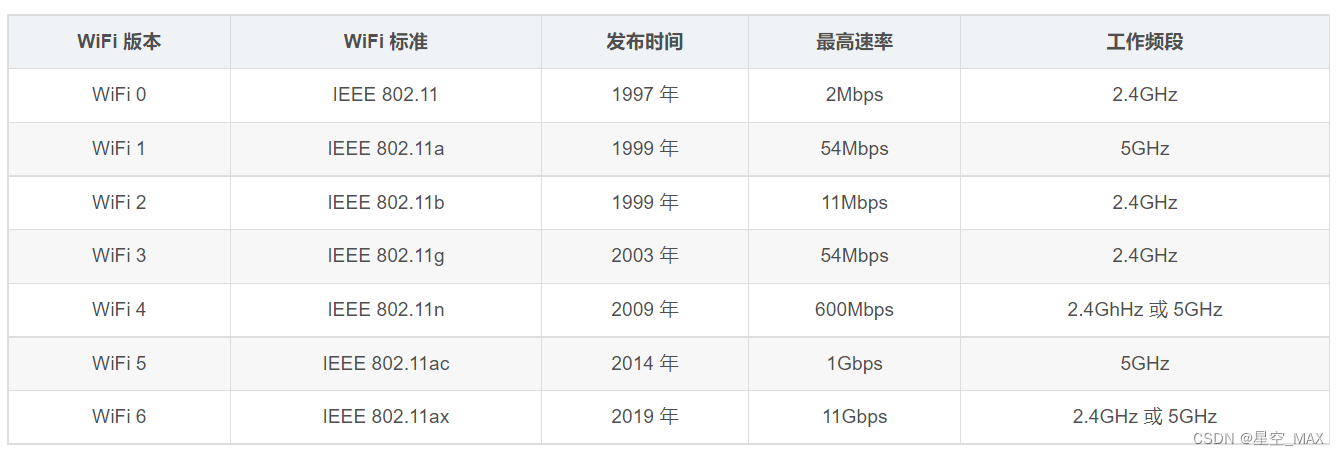Select the 2Mbps speed cell
Image resolution: width=1339 pixels, height=455 pixels.
pyautogui.click(x=854, y=95)
